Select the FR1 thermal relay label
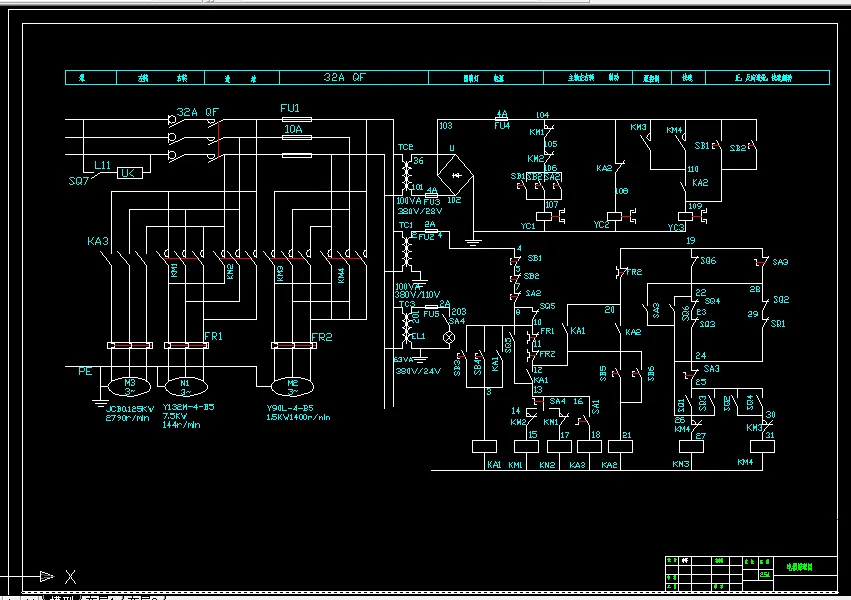The image size is (851, 600). coord(213,336)
